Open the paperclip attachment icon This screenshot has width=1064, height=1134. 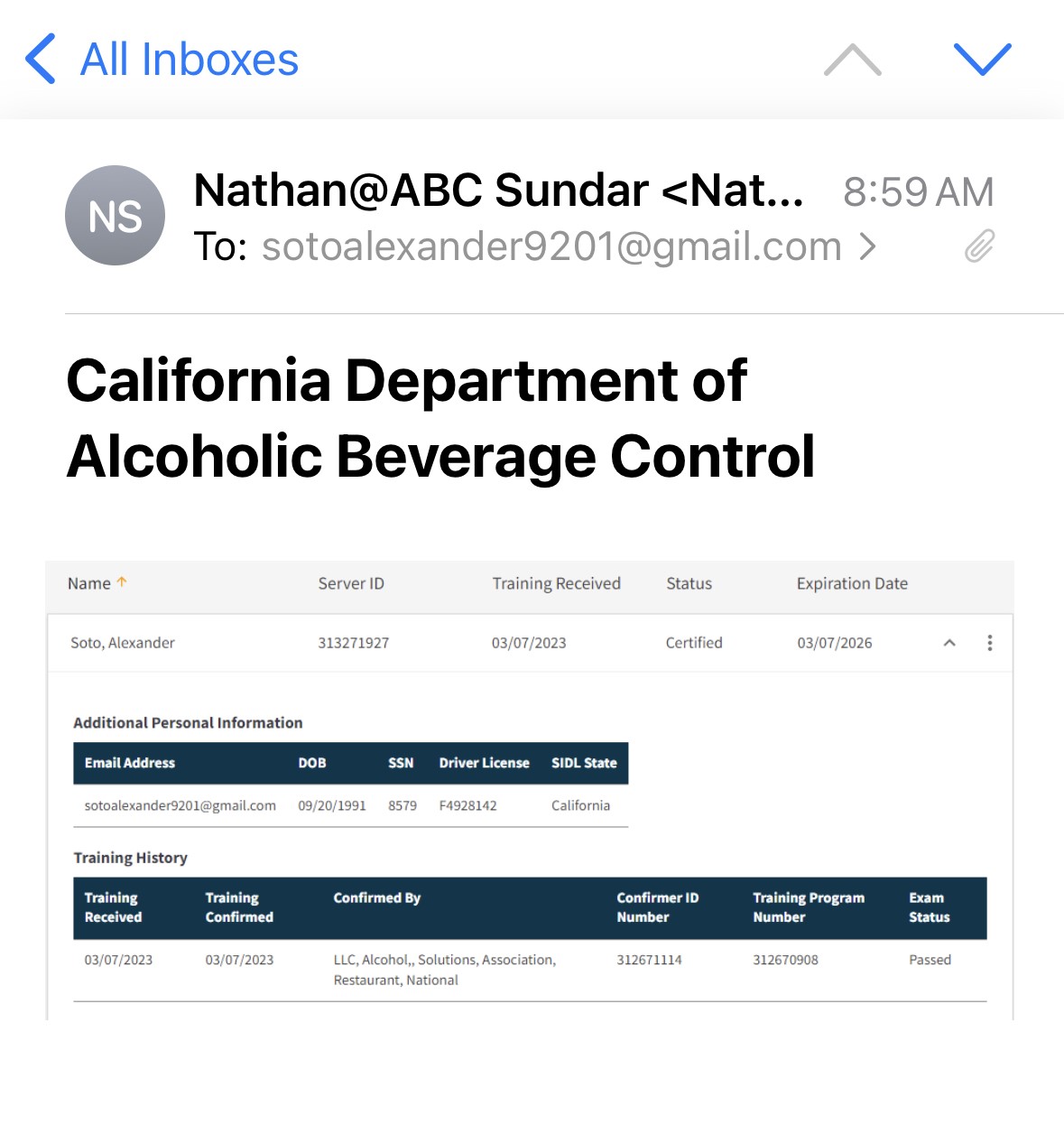tap(979, 246)
